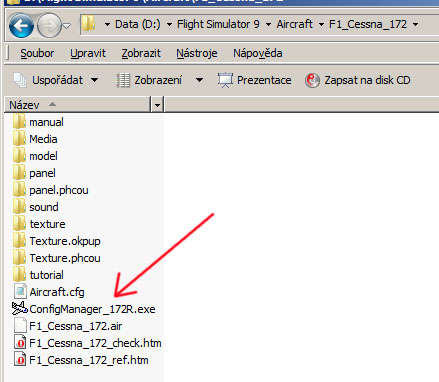
Task: Select the folder name Texture.okpup
Action: pos(65,241)
